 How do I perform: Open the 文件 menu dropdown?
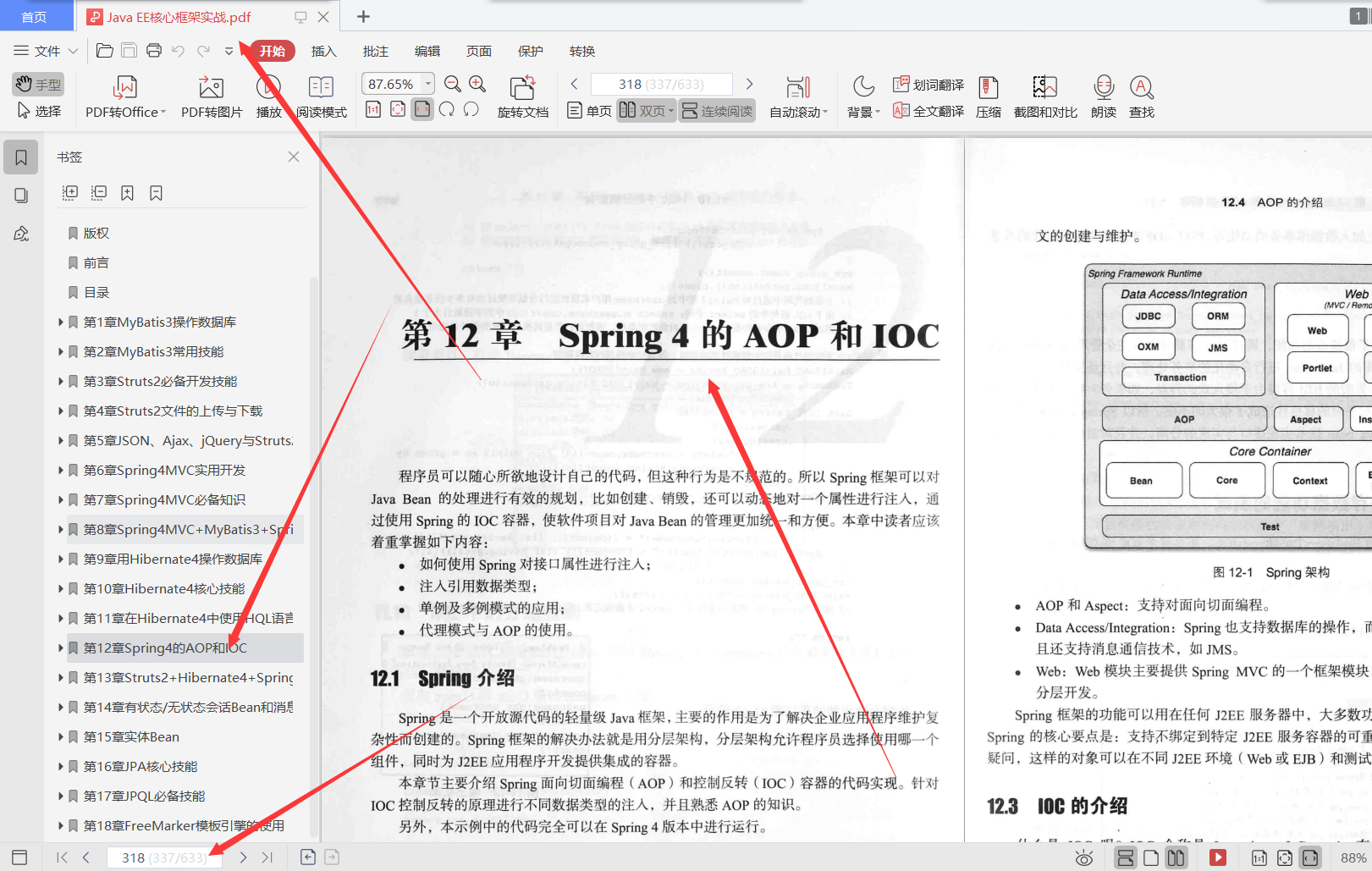click(x=46, y=51)
